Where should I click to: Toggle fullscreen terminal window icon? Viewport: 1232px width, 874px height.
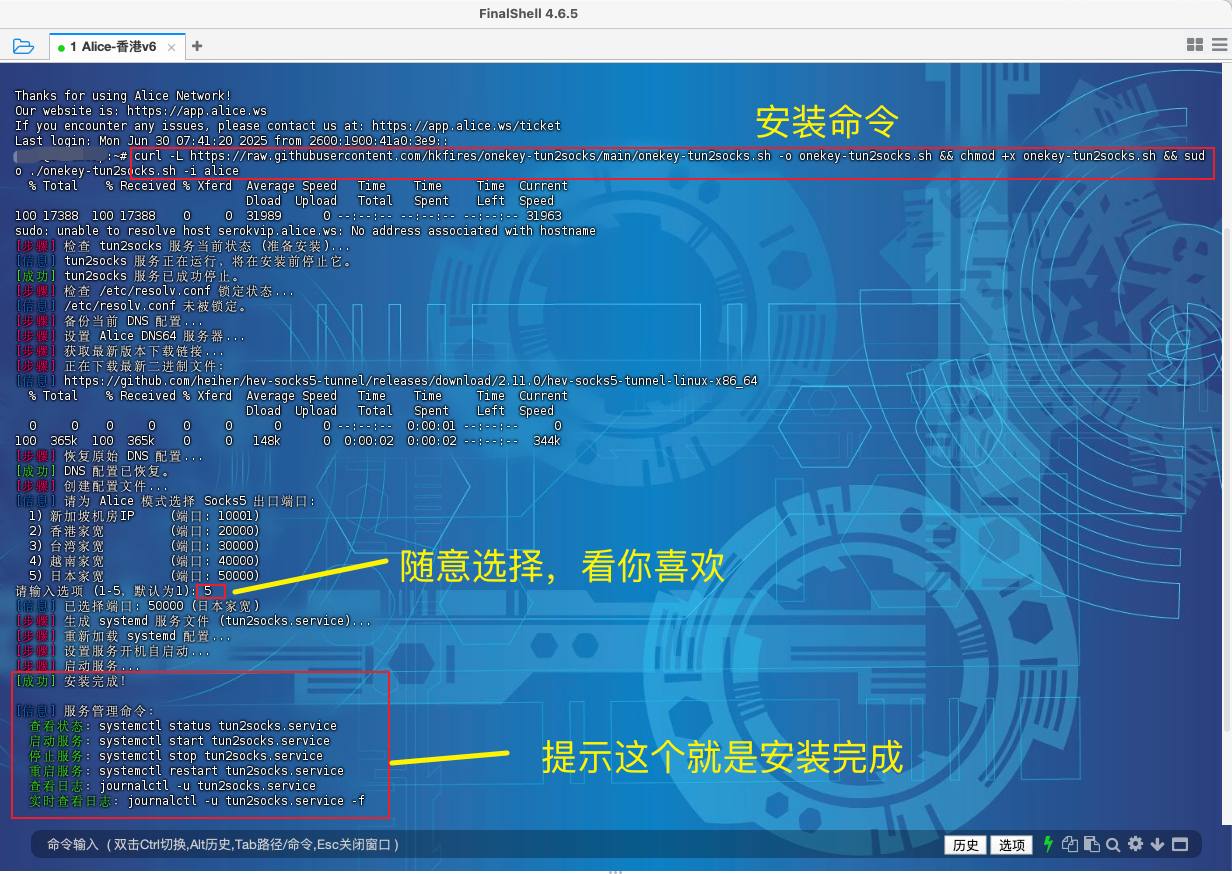pyautogui.click(x=1179, y=844)
